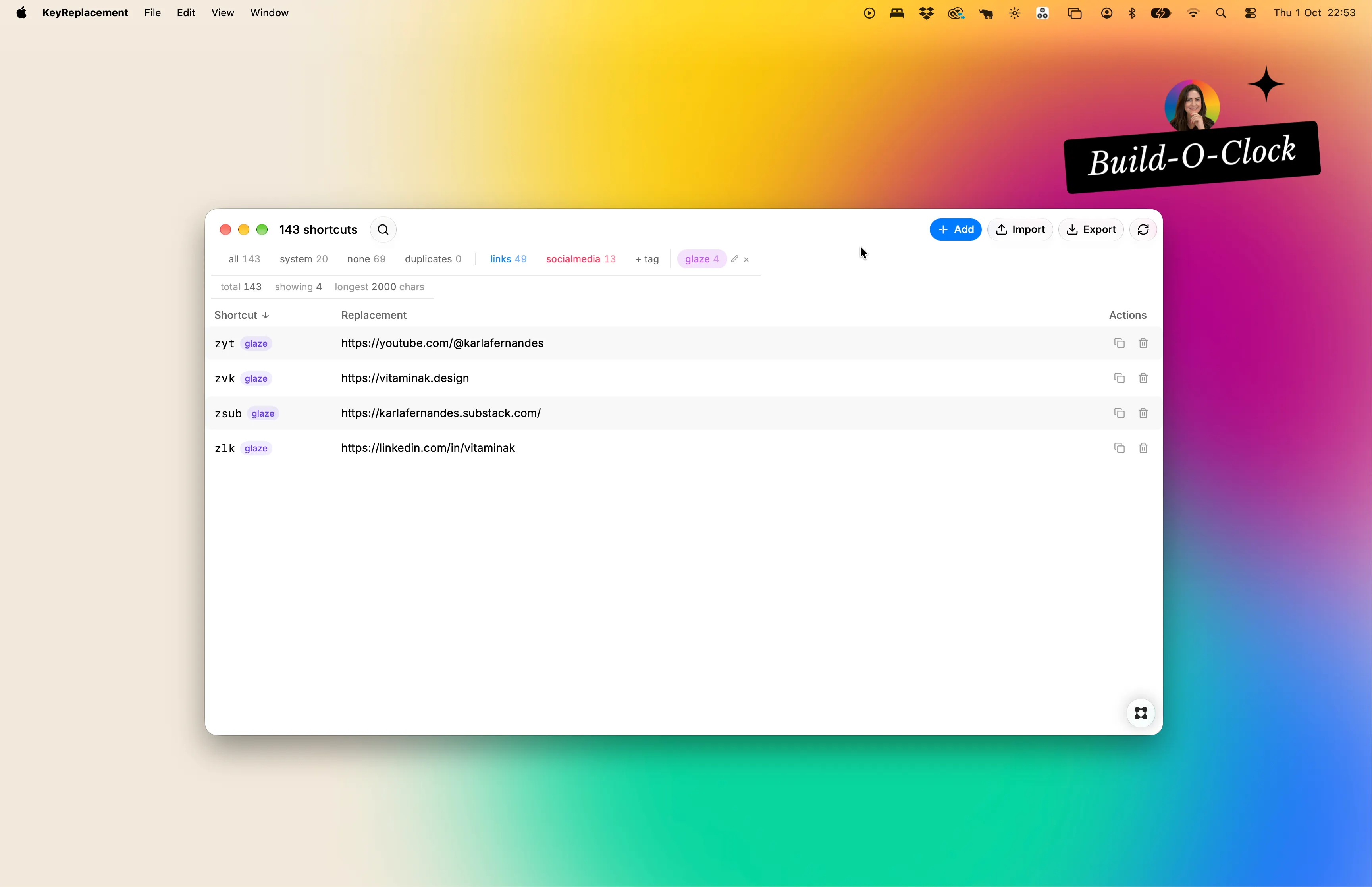Viewport: 1372px width, 887px height.
Task: Copy the zvk replacement text
Action: (1119, 378)
